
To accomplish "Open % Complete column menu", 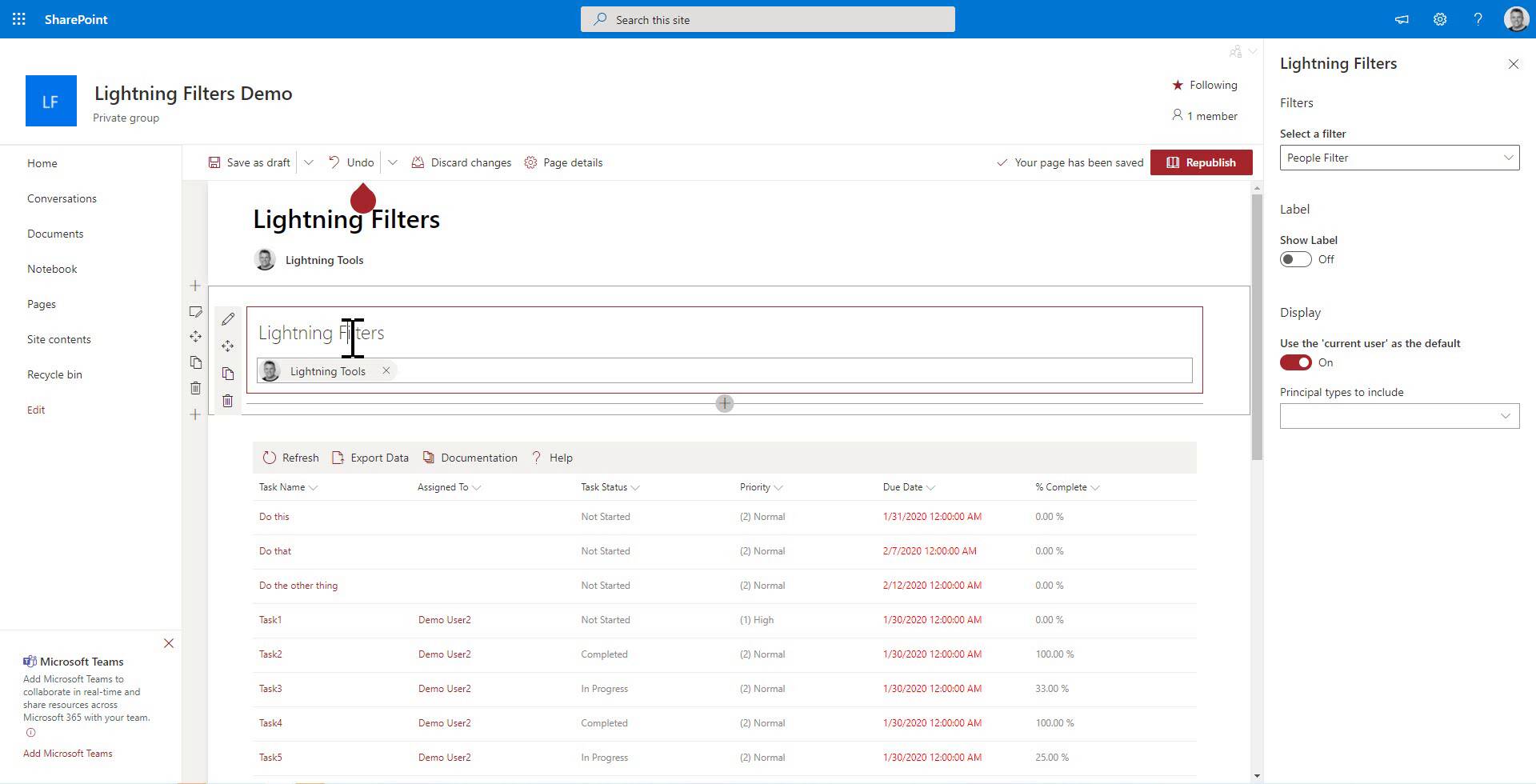I will pos(1067,487).
